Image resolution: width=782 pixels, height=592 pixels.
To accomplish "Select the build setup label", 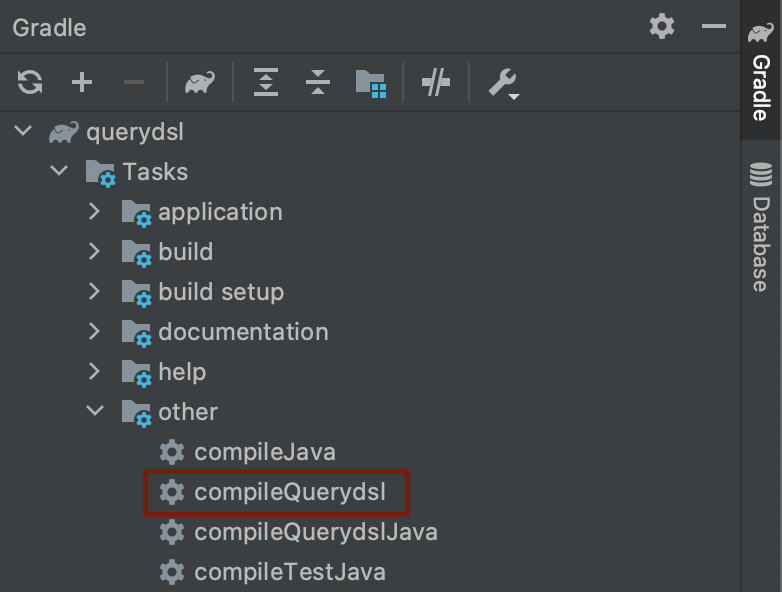I will [221, 292].
